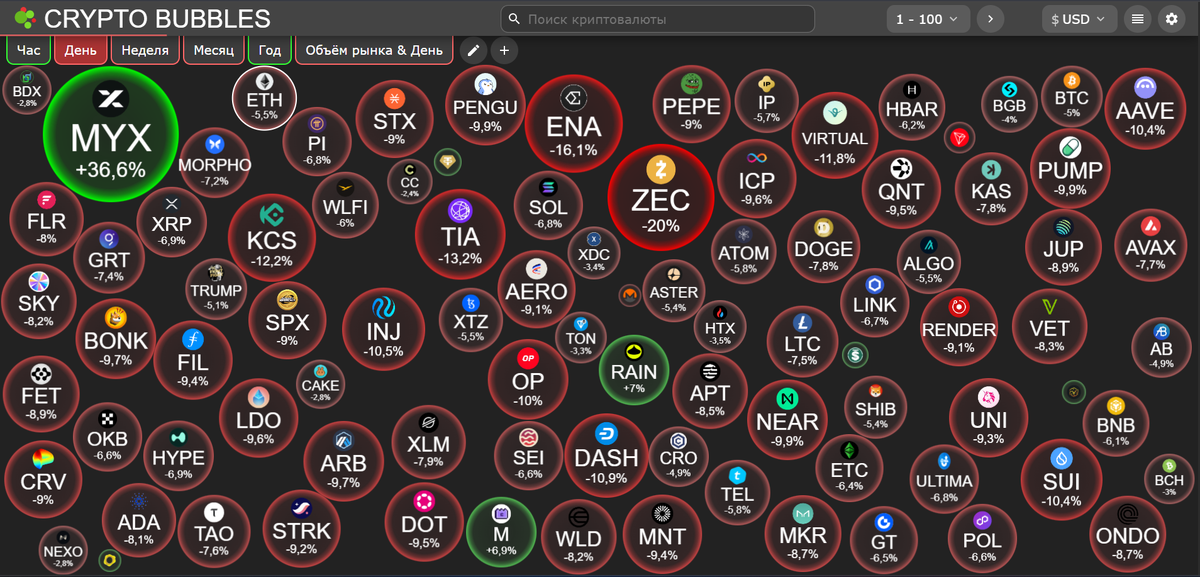Image resolution: width=1200 pixels, height=577 pixels.
Task: Open the NEAR bubble
Action: coord(787,420)
